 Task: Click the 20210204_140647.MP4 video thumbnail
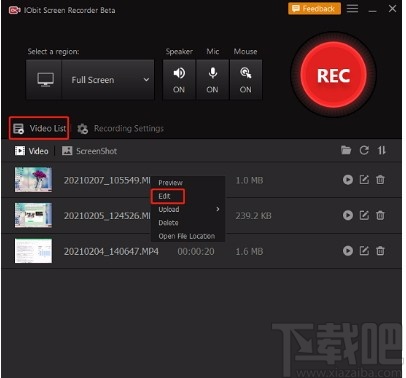pyautogui.click(x=33, y=251)
